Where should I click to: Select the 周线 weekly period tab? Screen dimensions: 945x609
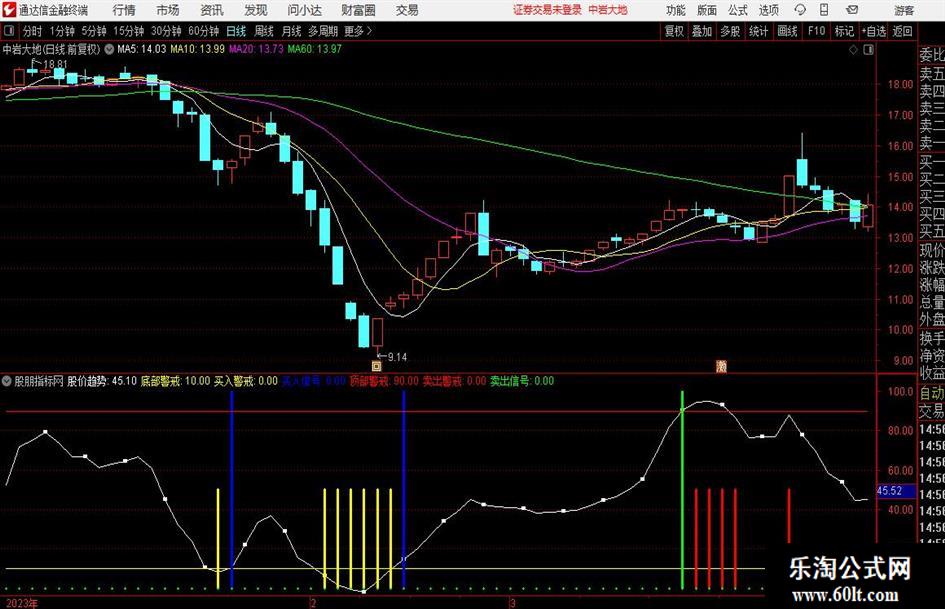click(264, 31)
